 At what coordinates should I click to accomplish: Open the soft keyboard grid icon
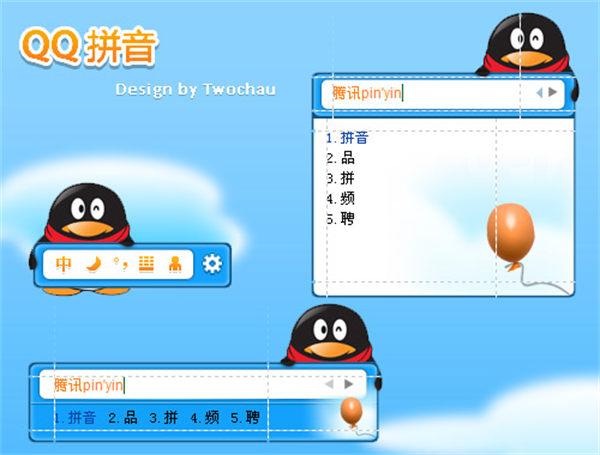pos(147,264)
